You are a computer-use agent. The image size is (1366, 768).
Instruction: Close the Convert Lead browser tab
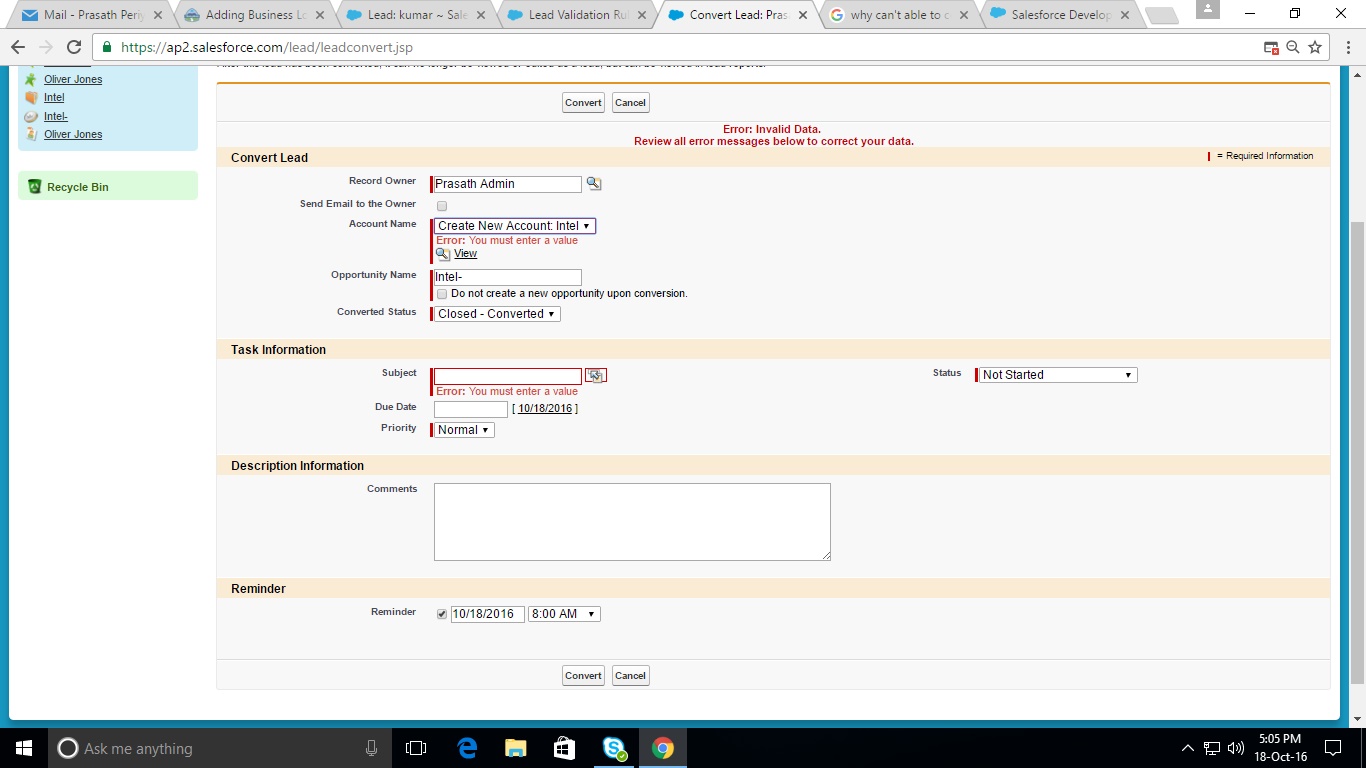coord(802,15)
